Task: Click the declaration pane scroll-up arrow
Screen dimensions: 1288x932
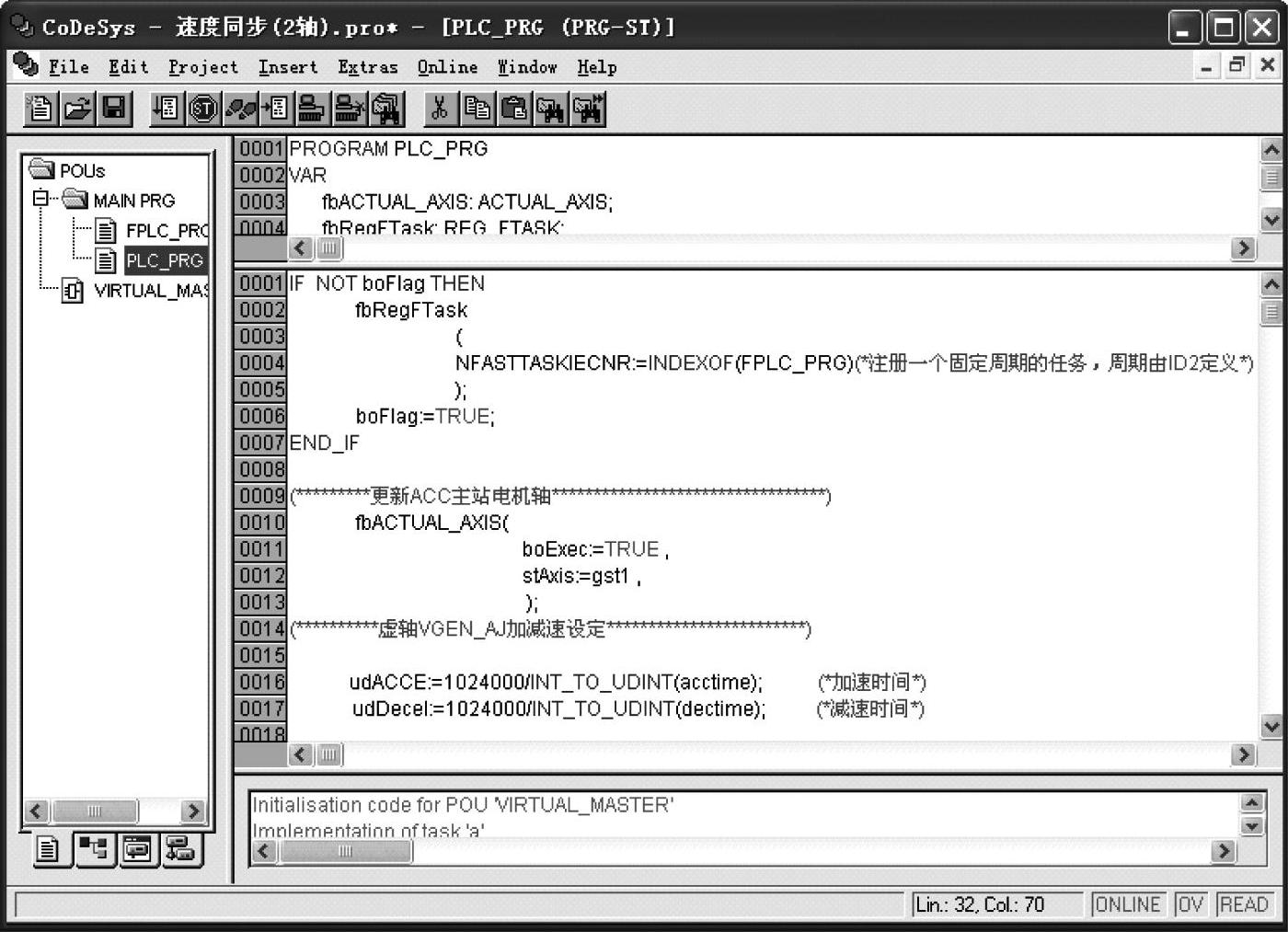Action: [x=1271, y=149]
